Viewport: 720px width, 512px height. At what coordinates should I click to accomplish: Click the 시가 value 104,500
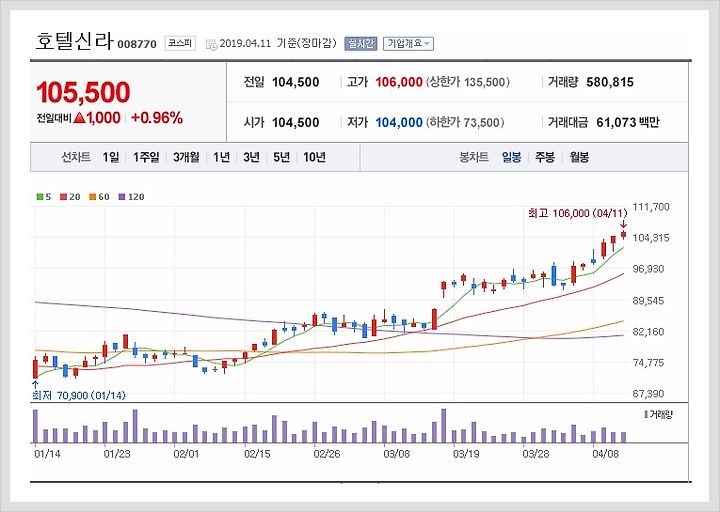click(296, 123)
